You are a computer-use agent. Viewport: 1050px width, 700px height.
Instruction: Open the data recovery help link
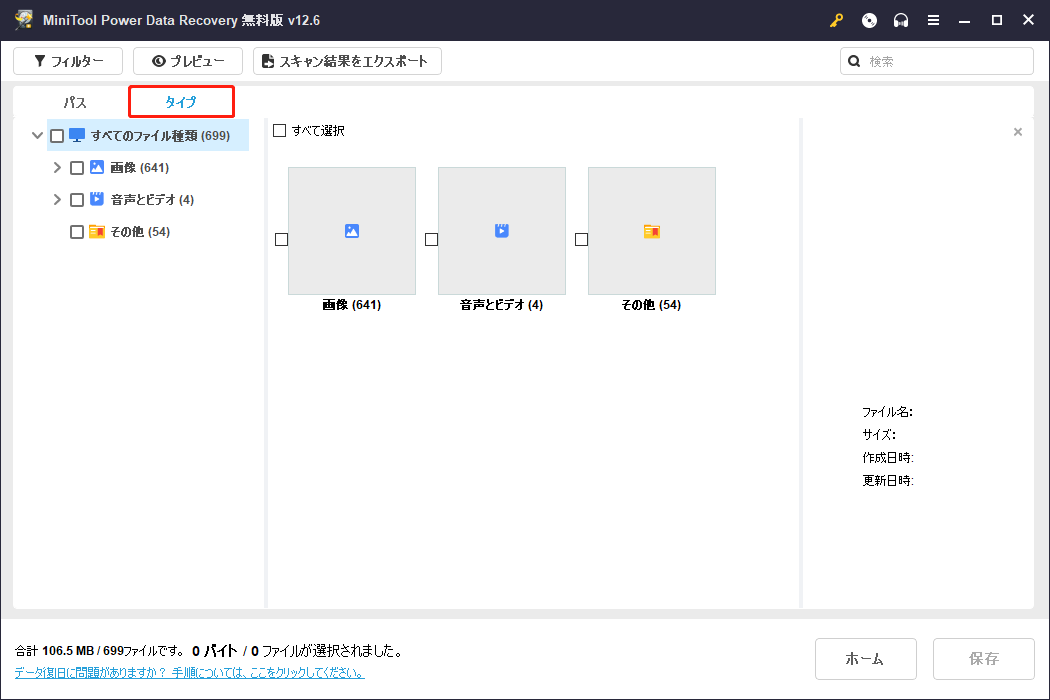pos(189,673)
